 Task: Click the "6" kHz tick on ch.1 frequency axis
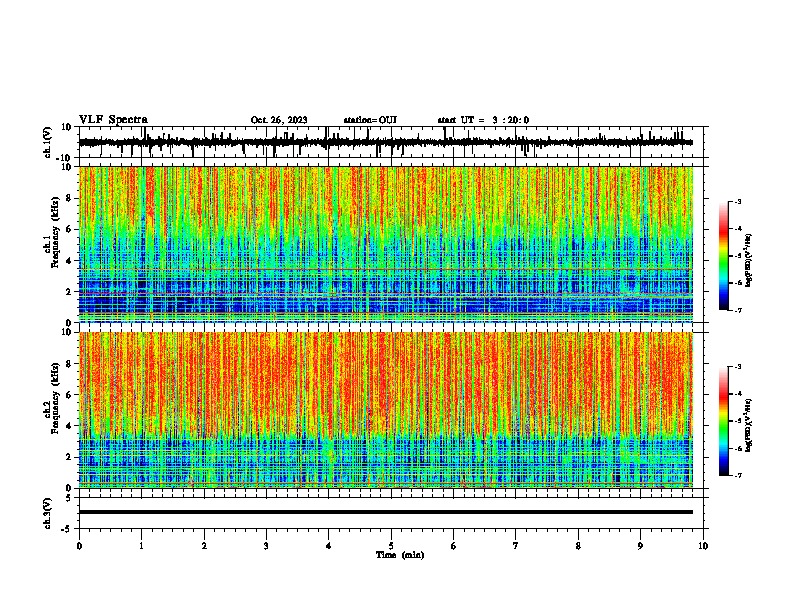pos(70,229)
